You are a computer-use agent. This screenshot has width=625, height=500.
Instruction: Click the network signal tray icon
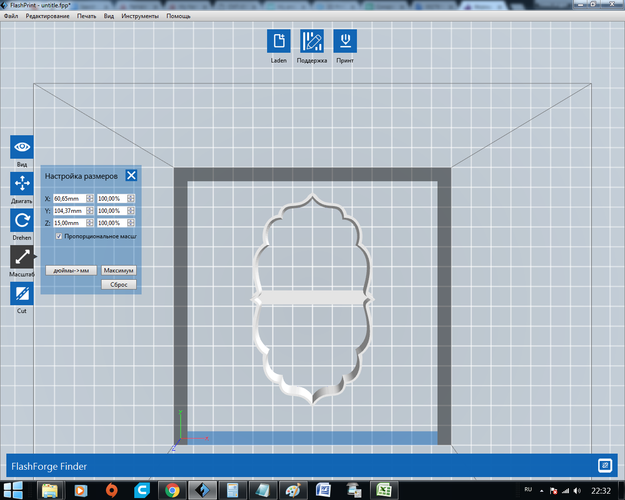[565, 491]
